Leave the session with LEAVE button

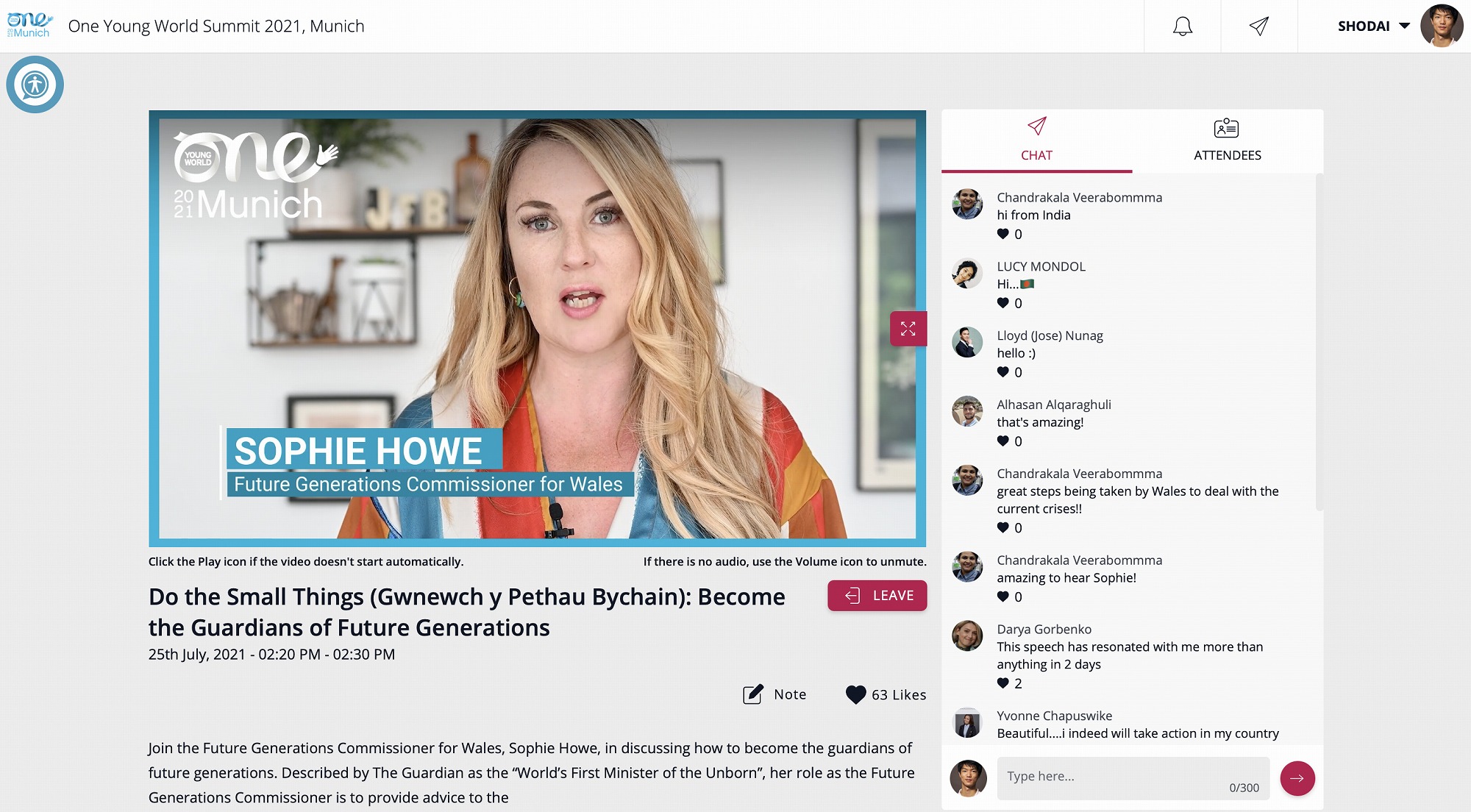877,596
